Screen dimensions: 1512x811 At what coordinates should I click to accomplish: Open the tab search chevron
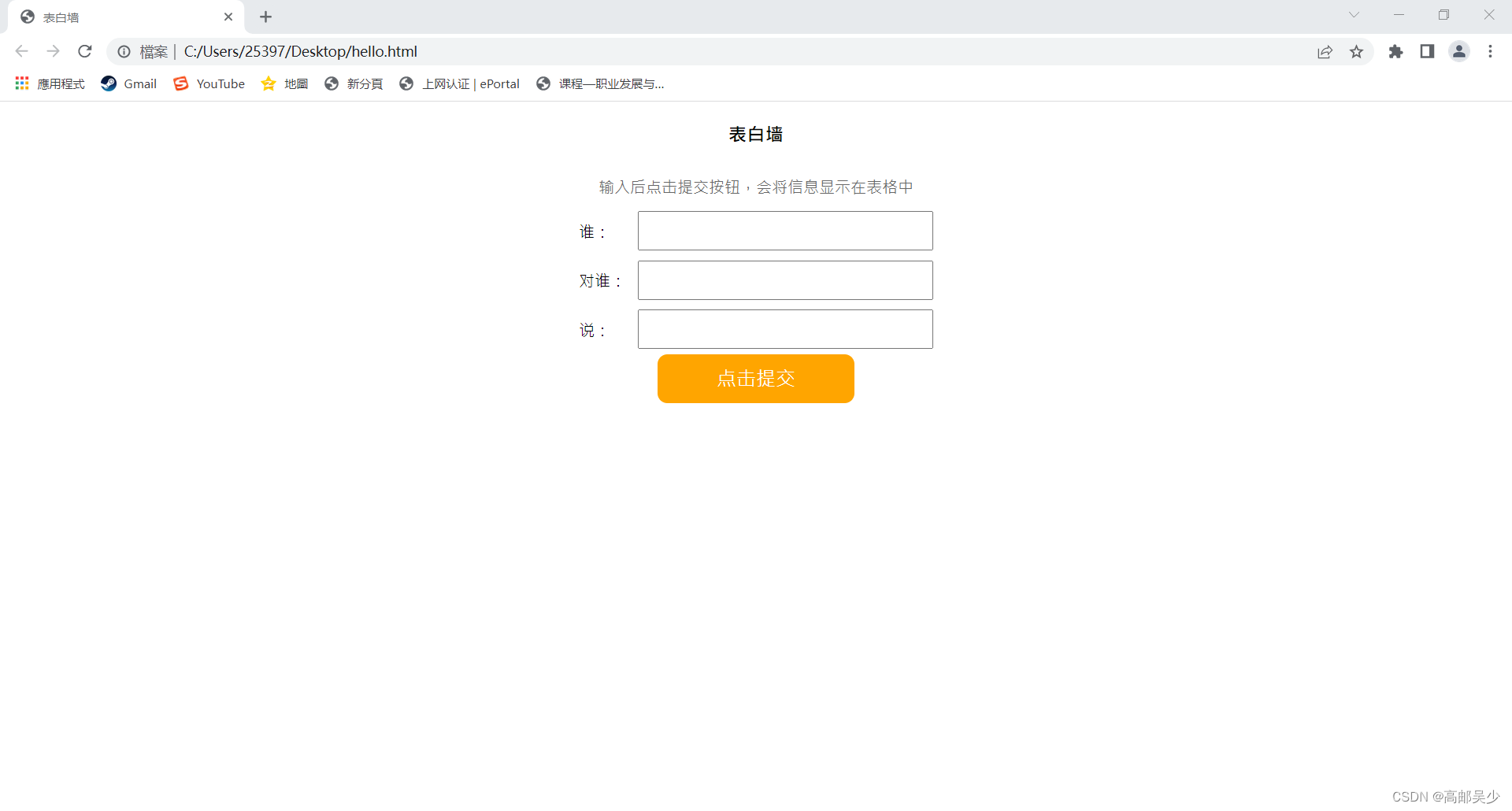[x=1354, y=15]
